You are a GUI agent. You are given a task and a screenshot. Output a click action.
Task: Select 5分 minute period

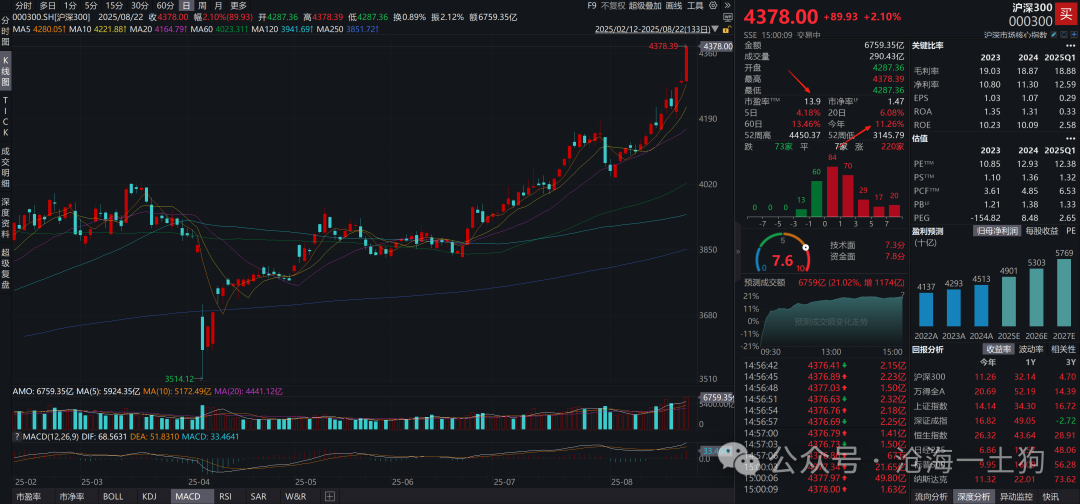[x=91, y=5]
